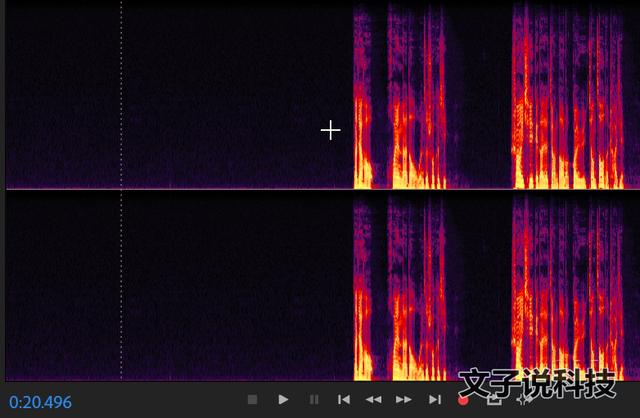Click the dashed vertical marker in upper channel
This screenshot has height=418, width=640.
[x=121, y=95]
